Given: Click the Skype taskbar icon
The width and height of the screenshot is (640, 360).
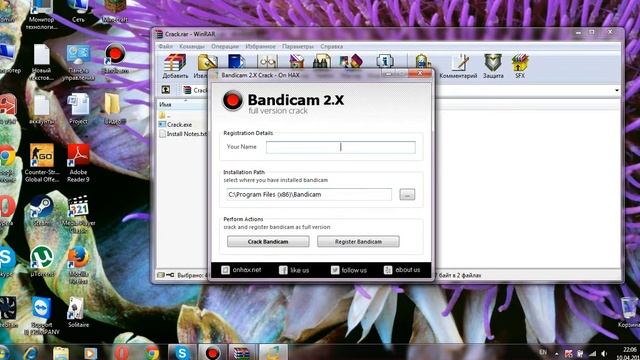Looking at the screenshot, I should tap(182, 353).
